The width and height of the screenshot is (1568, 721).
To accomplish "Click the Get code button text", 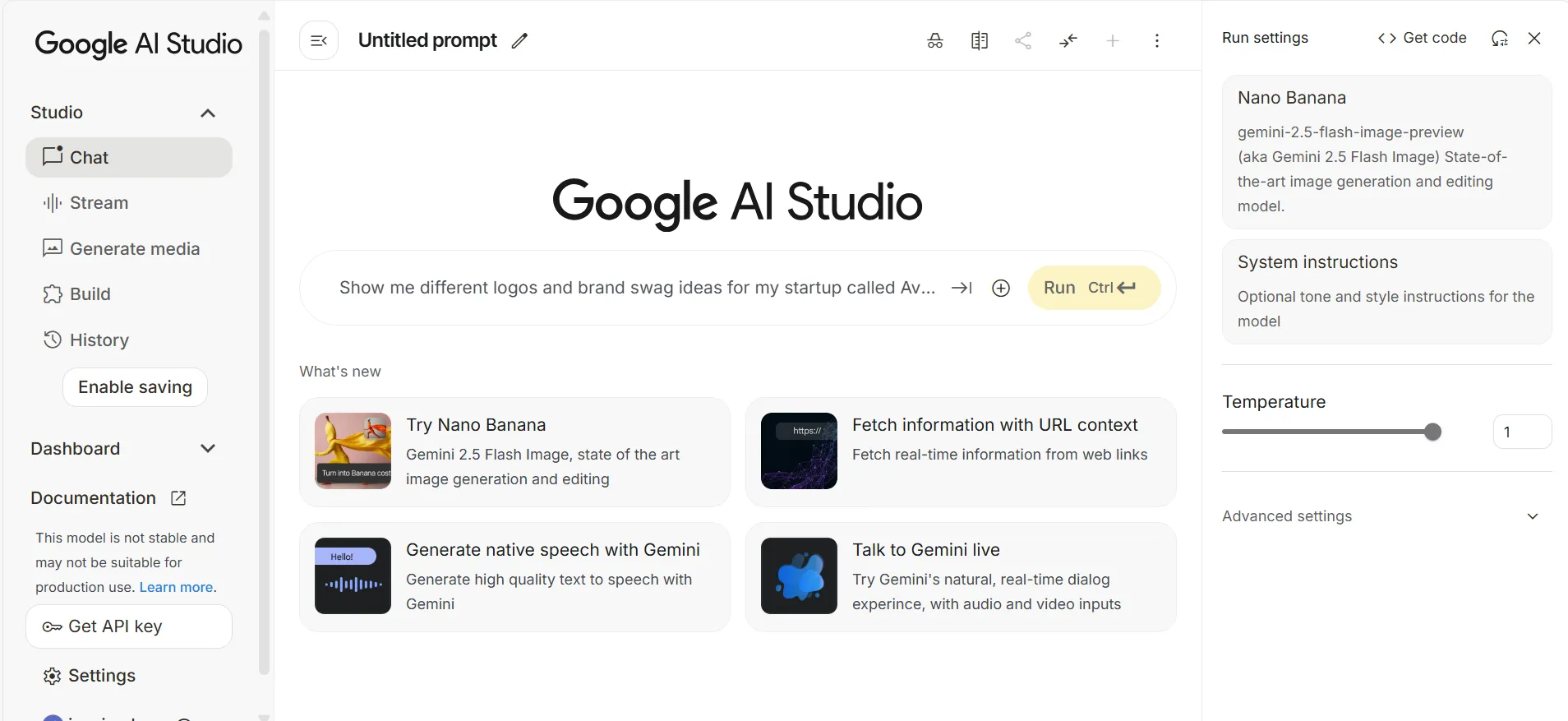I will coord(1435,38).
